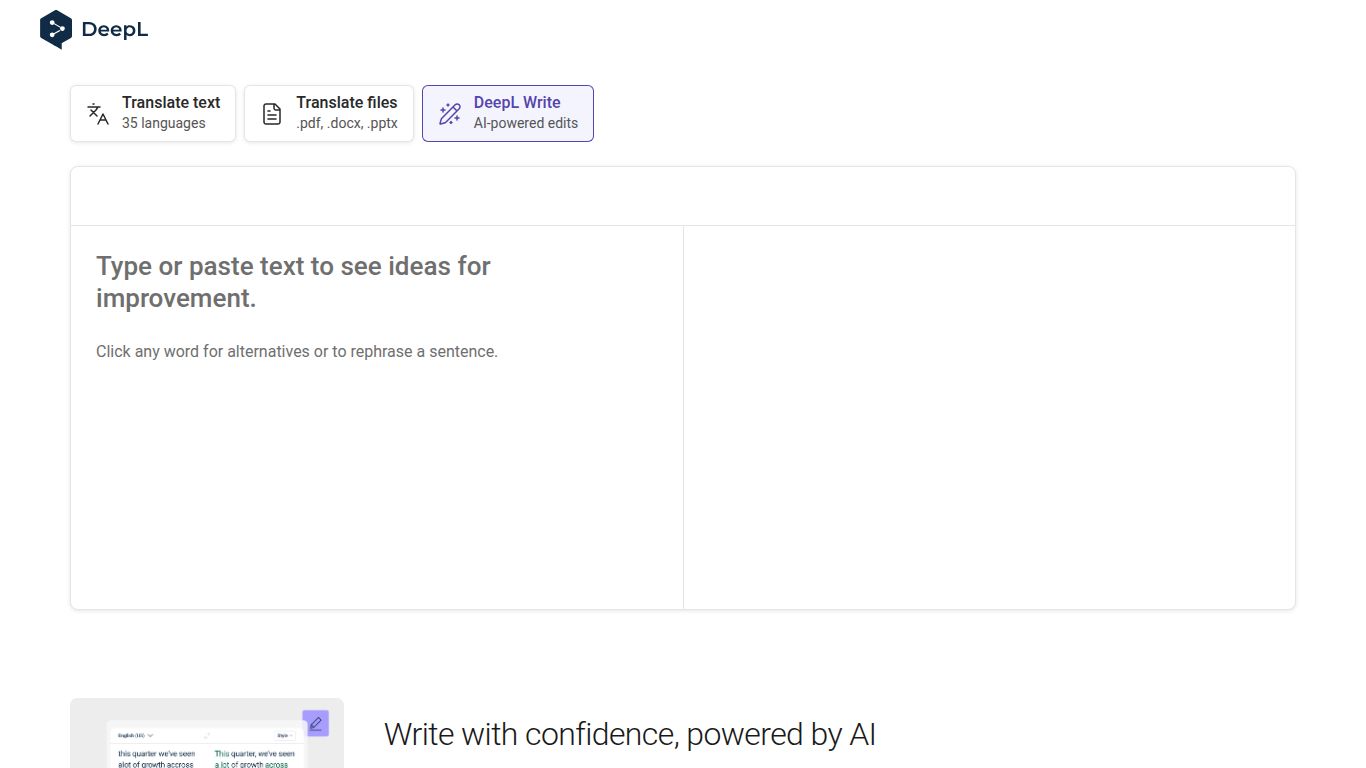This screenshot has height=768, width=1366.
Task: Switch to the Translate files tab
Action: click(329, 113)
